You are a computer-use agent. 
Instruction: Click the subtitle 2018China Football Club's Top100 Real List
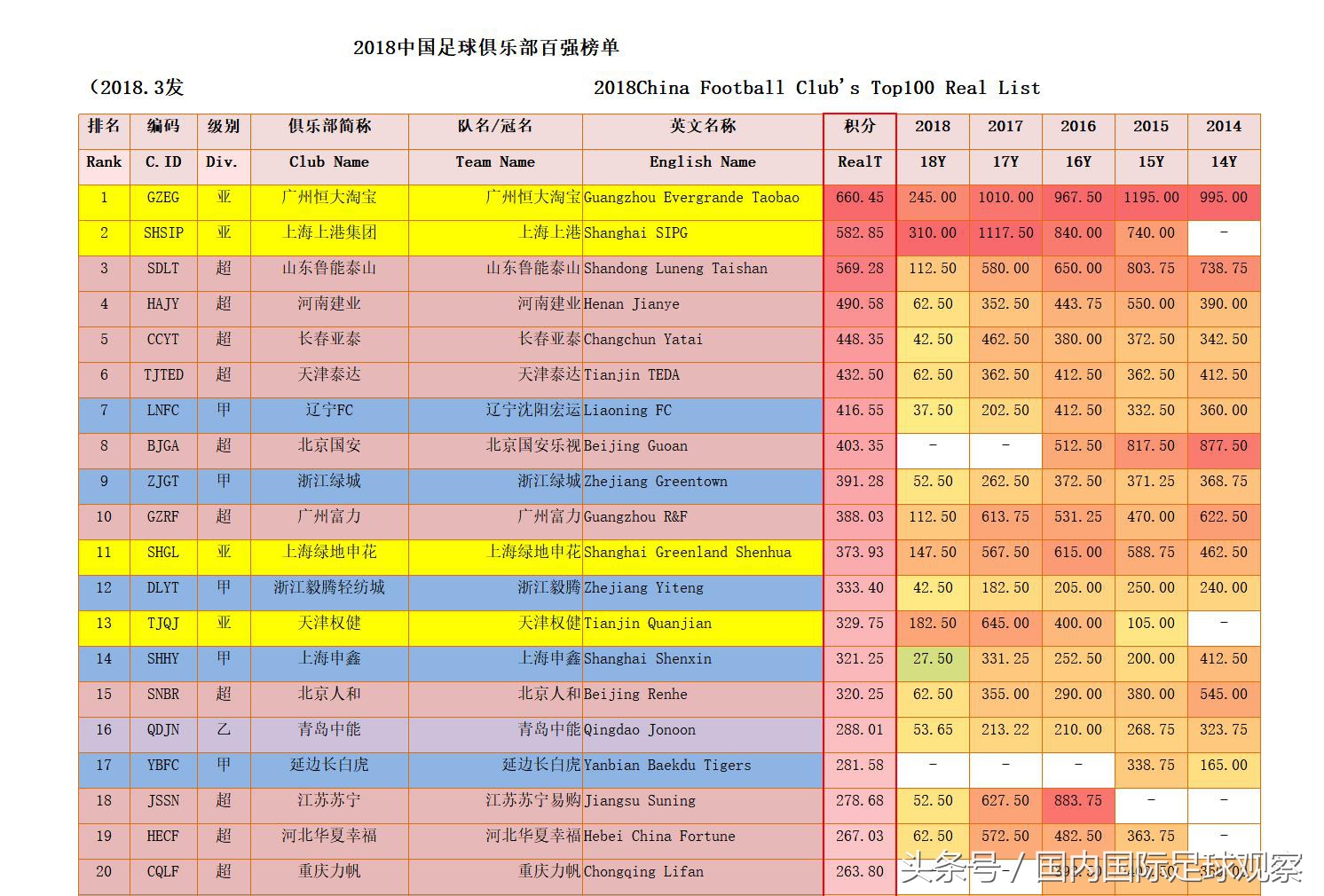pos(816,88)
